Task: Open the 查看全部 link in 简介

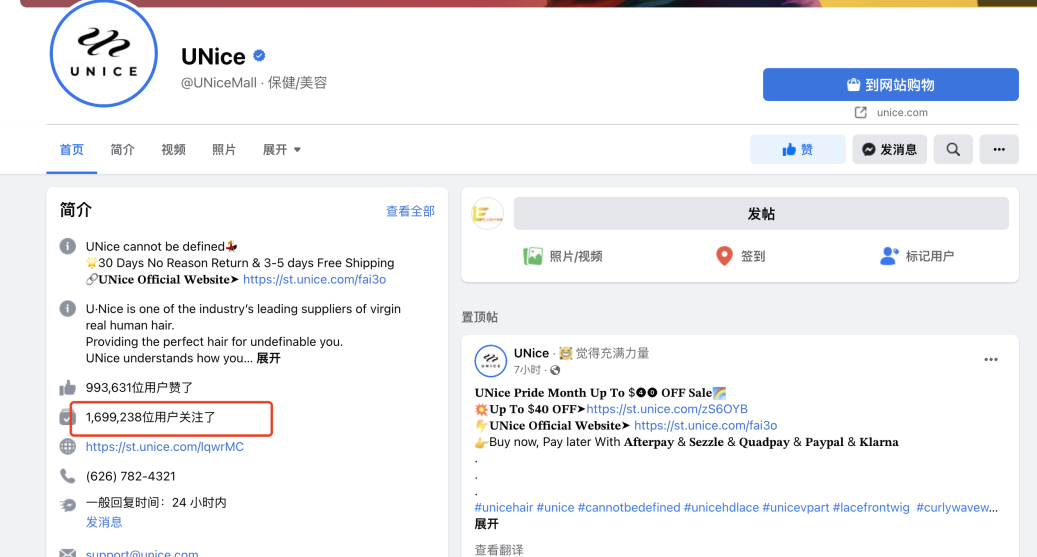Action: (x=410, y=211)
